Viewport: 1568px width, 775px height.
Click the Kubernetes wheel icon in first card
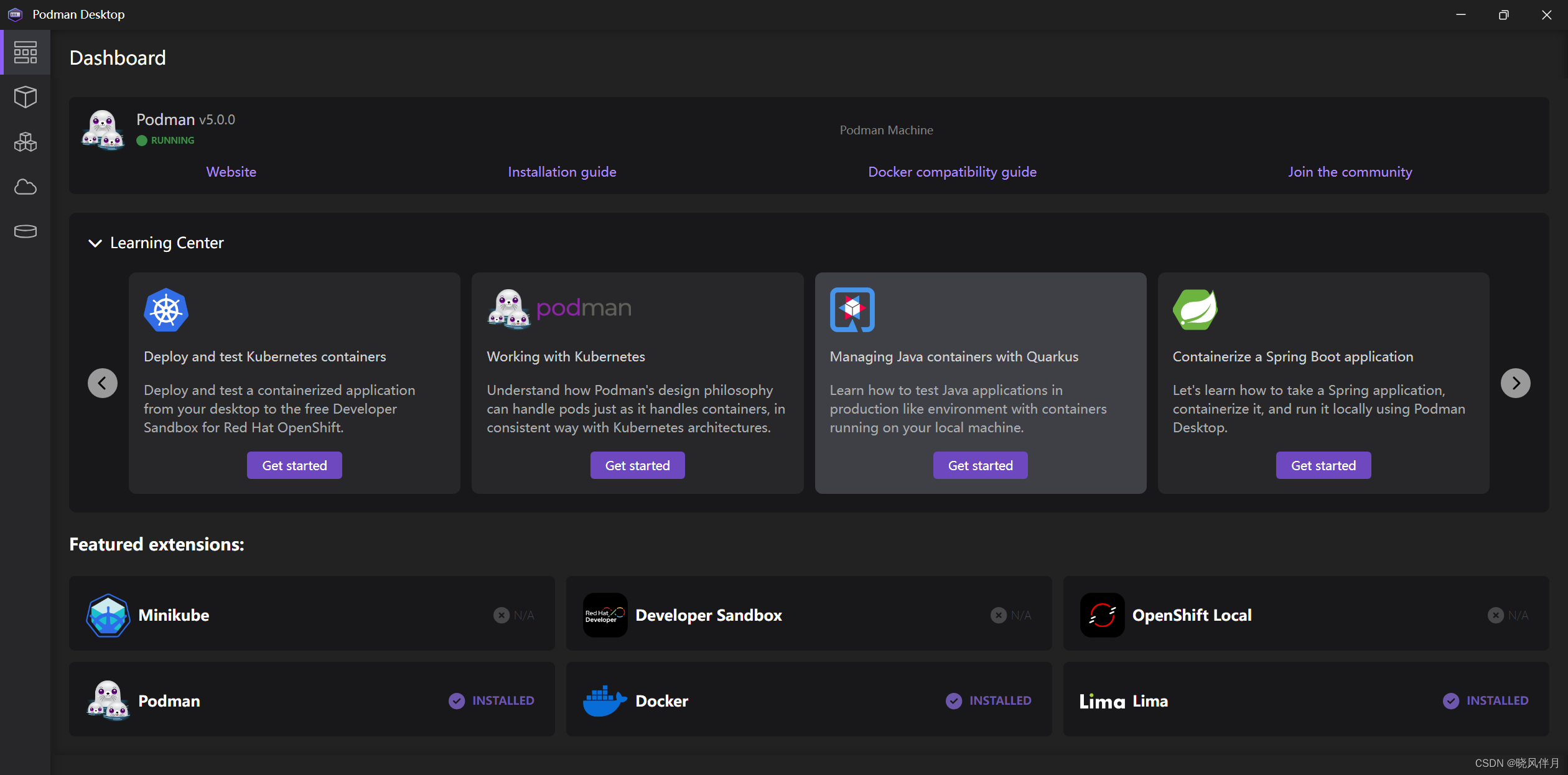coord(166,310)
